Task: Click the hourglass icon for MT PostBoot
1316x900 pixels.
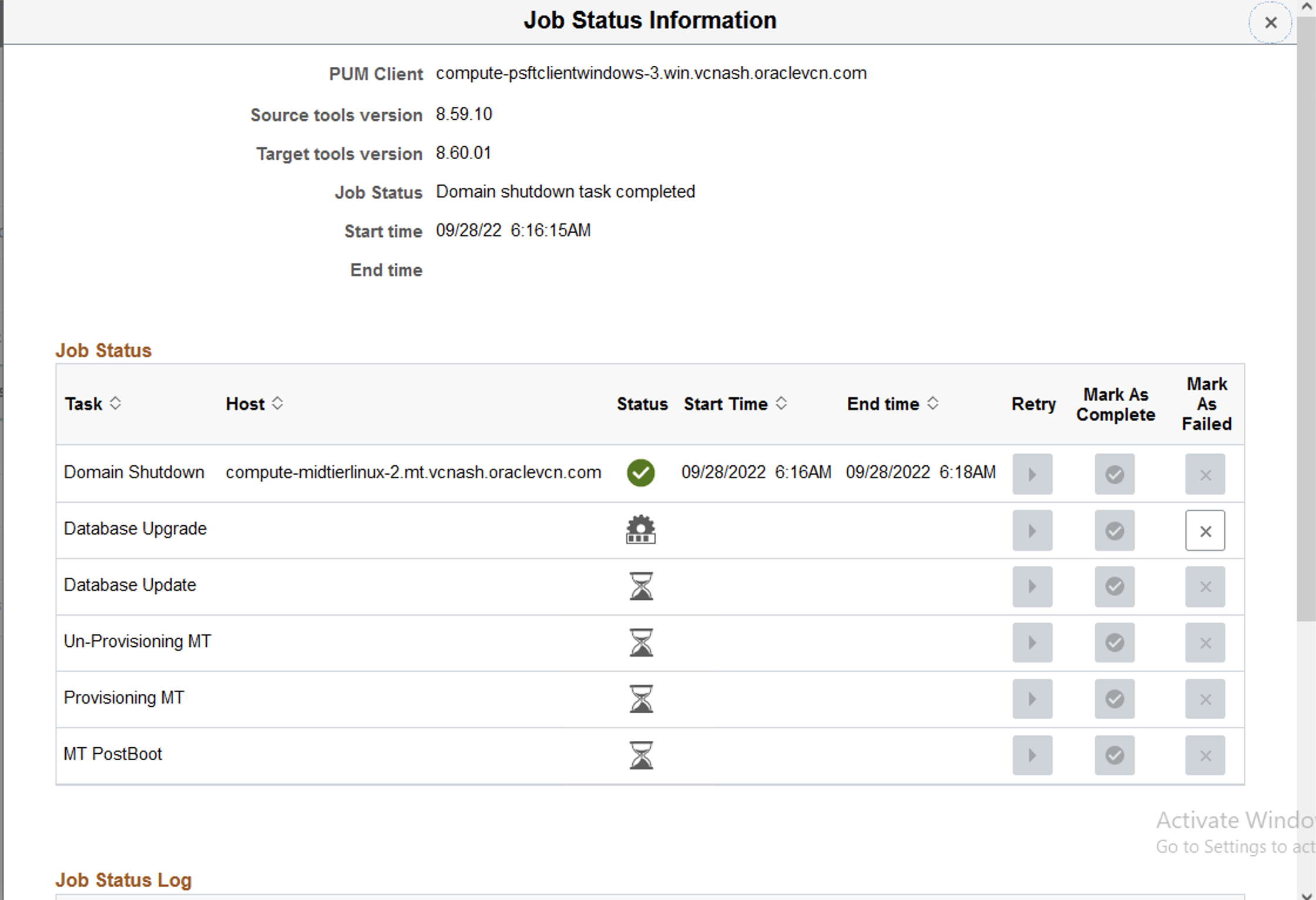Action: [640, 755]
